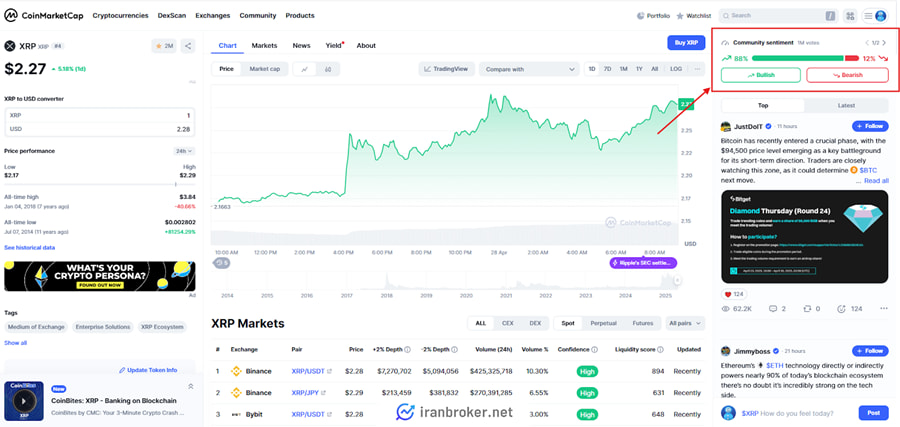Click -2% Depth info icon

tap(455, 350)
